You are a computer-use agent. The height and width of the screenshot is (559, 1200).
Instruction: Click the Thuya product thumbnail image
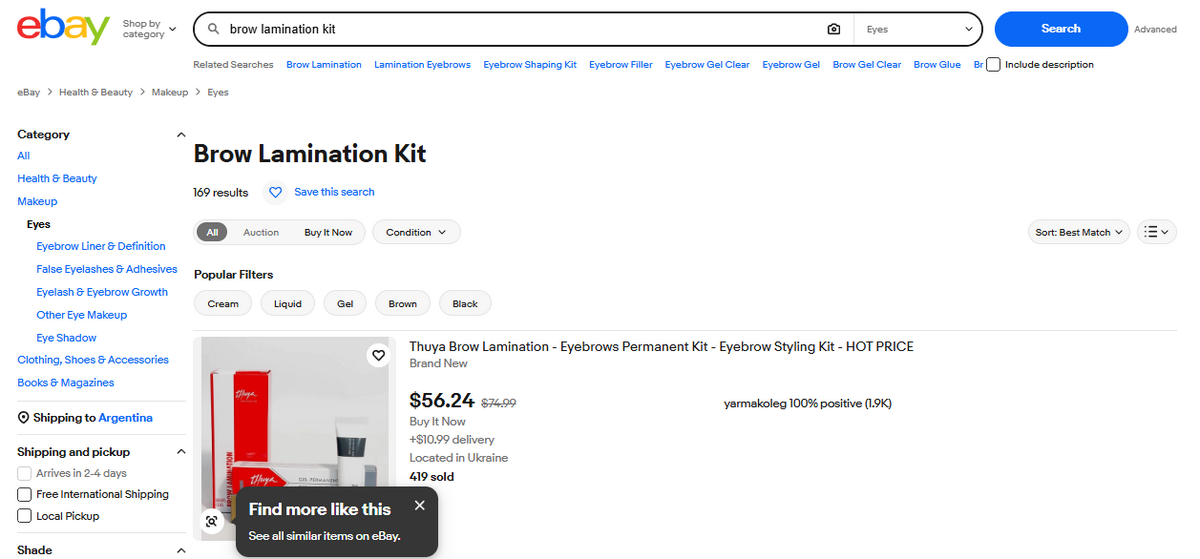(296, 438)
